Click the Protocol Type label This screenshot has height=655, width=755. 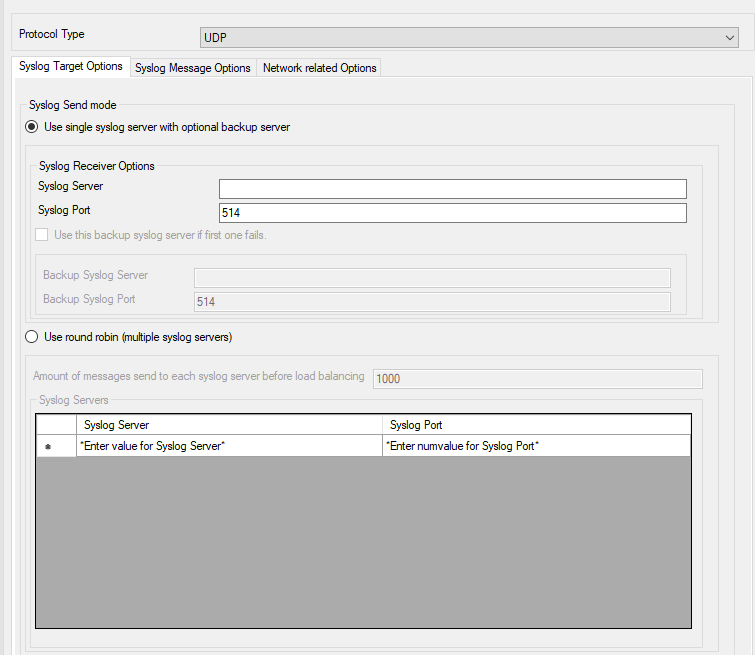tap(52, 34)
